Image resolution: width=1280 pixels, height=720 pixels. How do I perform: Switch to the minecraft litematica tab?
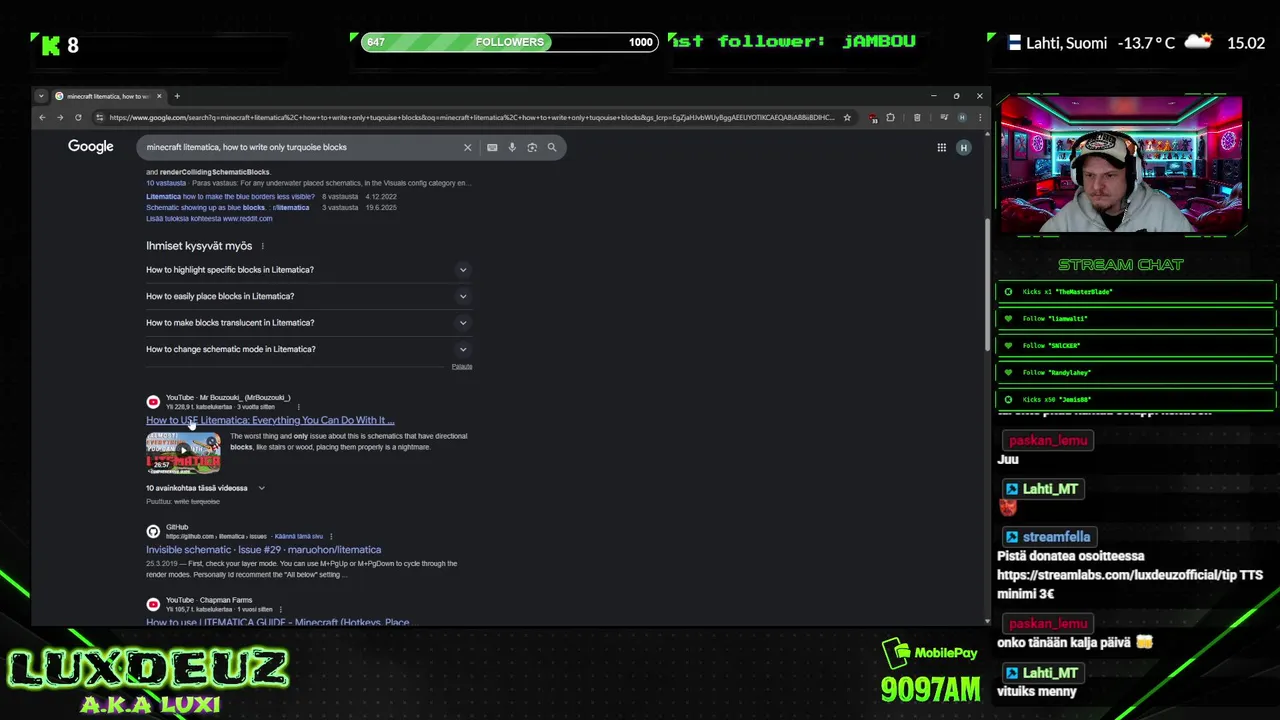107,96
